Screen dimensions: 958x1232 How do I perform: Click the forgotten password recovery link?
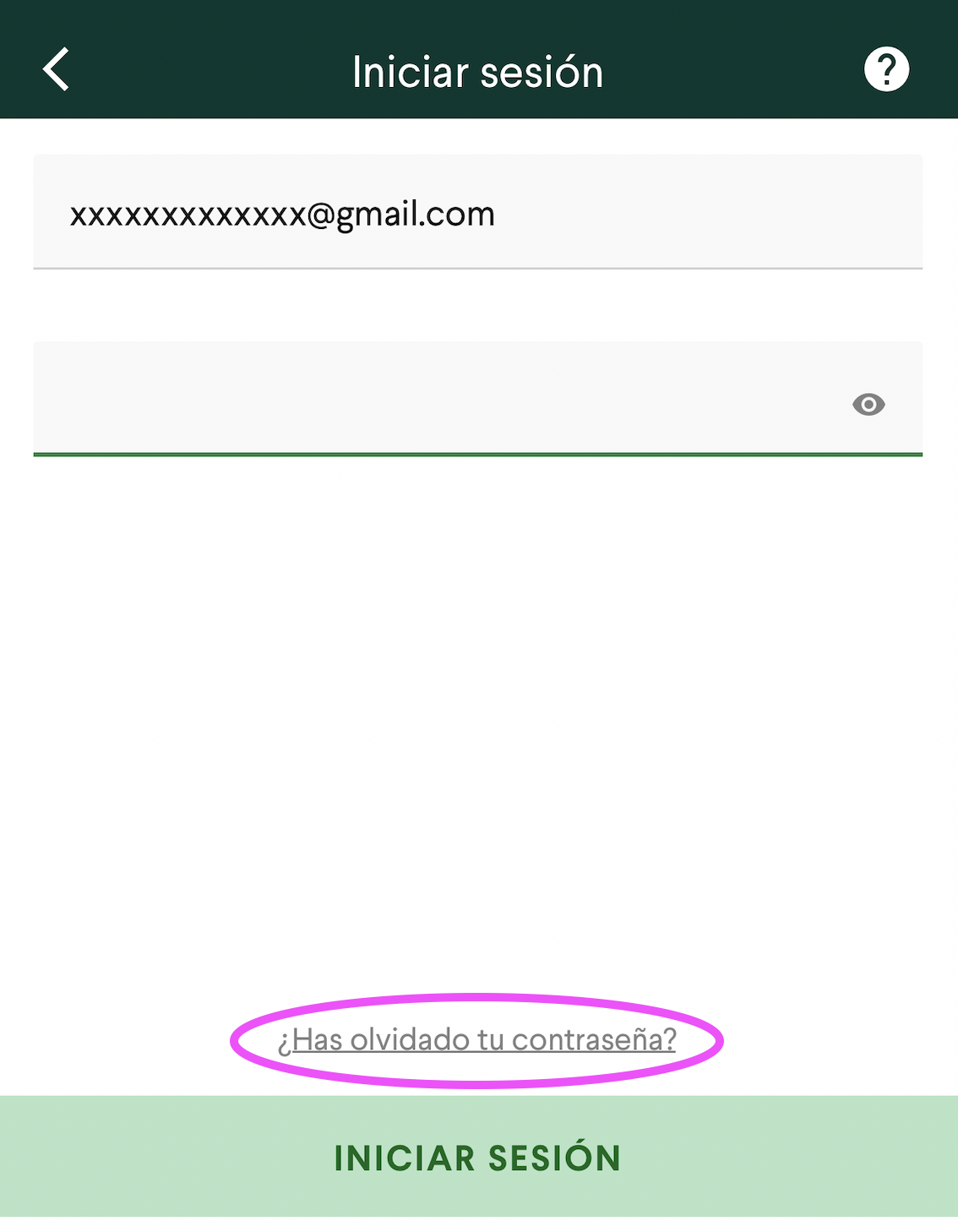pos(477,1039)
